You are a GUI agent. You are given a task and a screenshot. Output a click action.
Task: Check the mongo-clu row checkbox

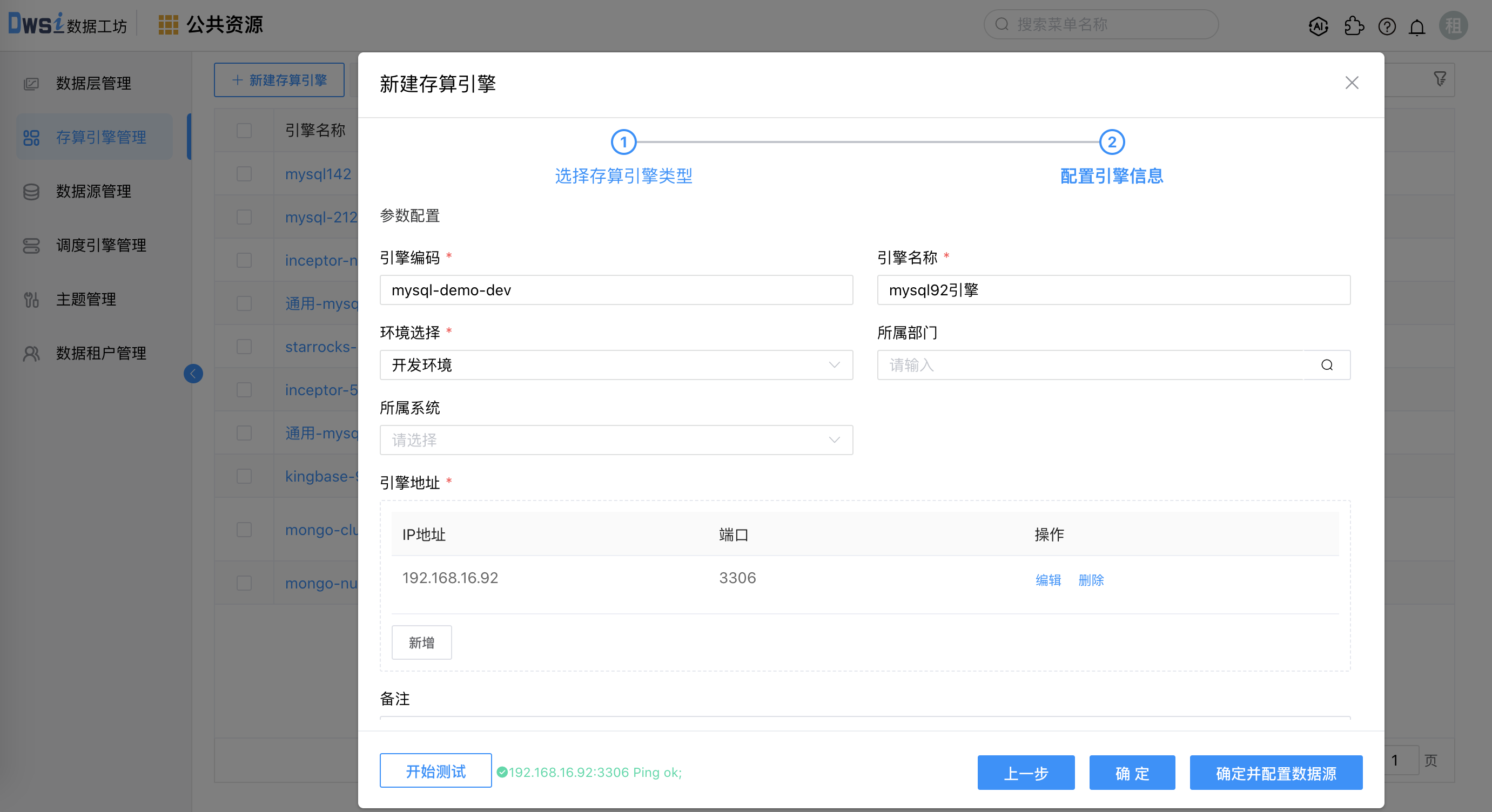click(244, 530)
